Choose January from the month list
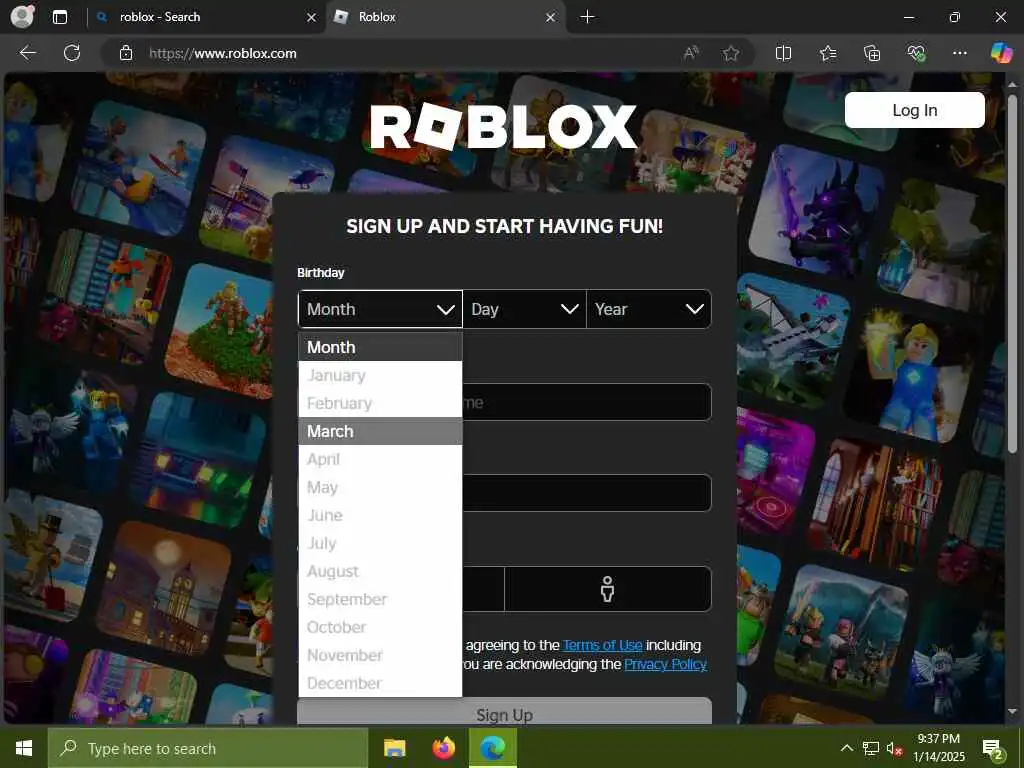The width and height of the screenshot is (1024, 768). [380, 375]
